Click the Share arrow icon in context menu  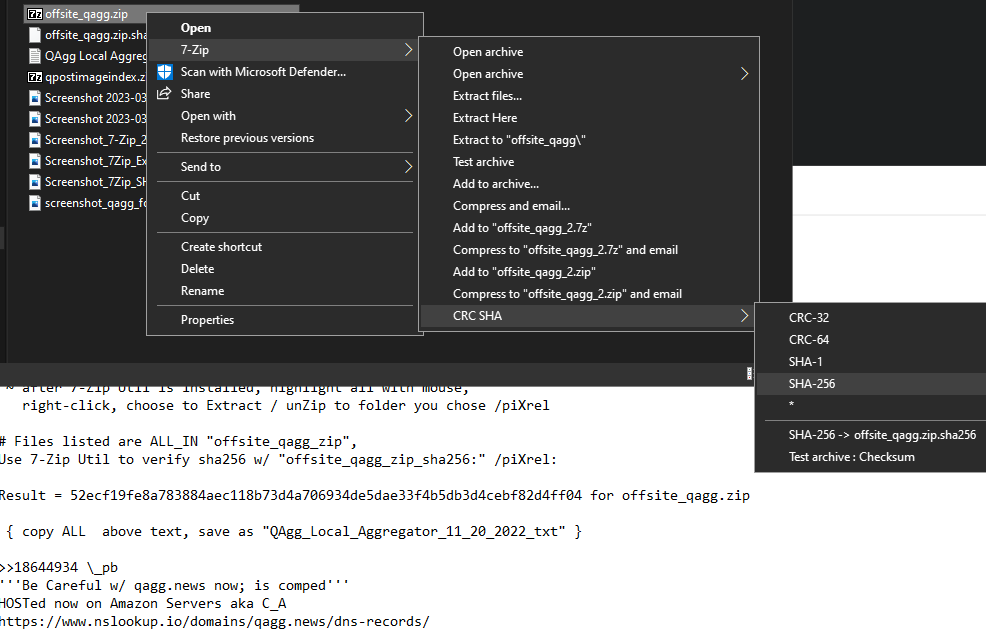pyautogui.click(x=164, y=94)
